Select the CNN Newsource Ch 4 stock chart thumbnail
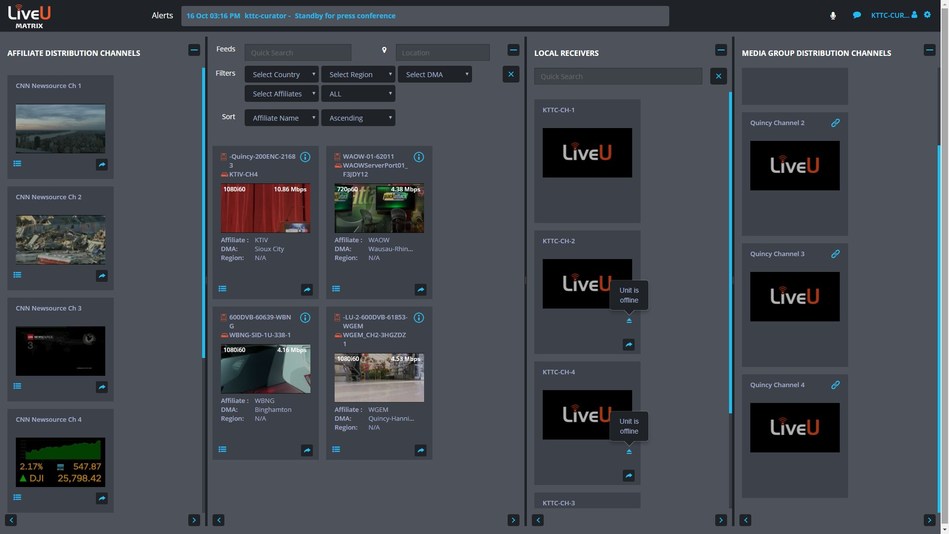Image resolution: width=949 pixels, height=534 pixels. point(61,462)
